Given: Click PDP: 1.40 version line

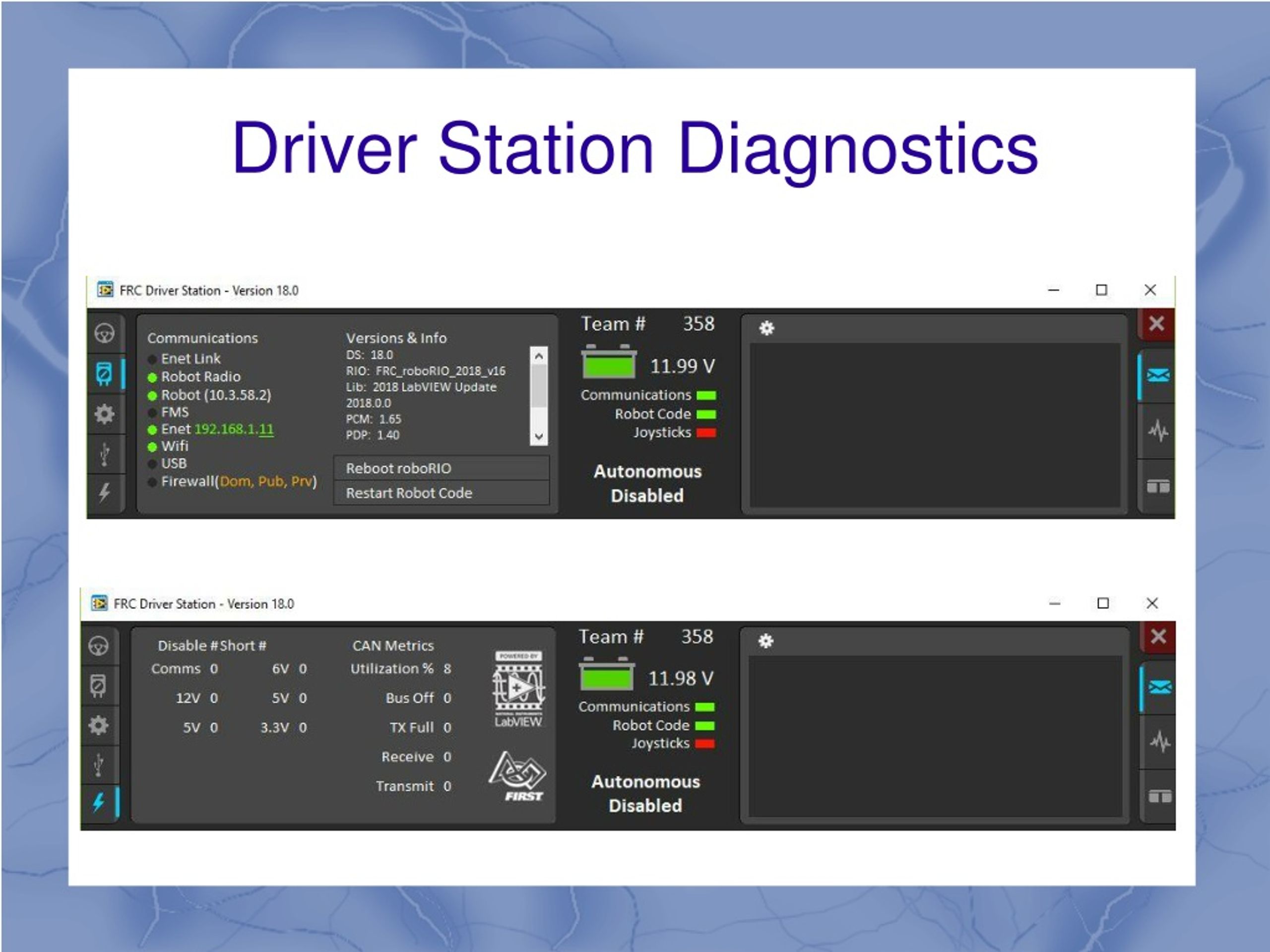Looking at the screenshot, I should click(373, 435).
